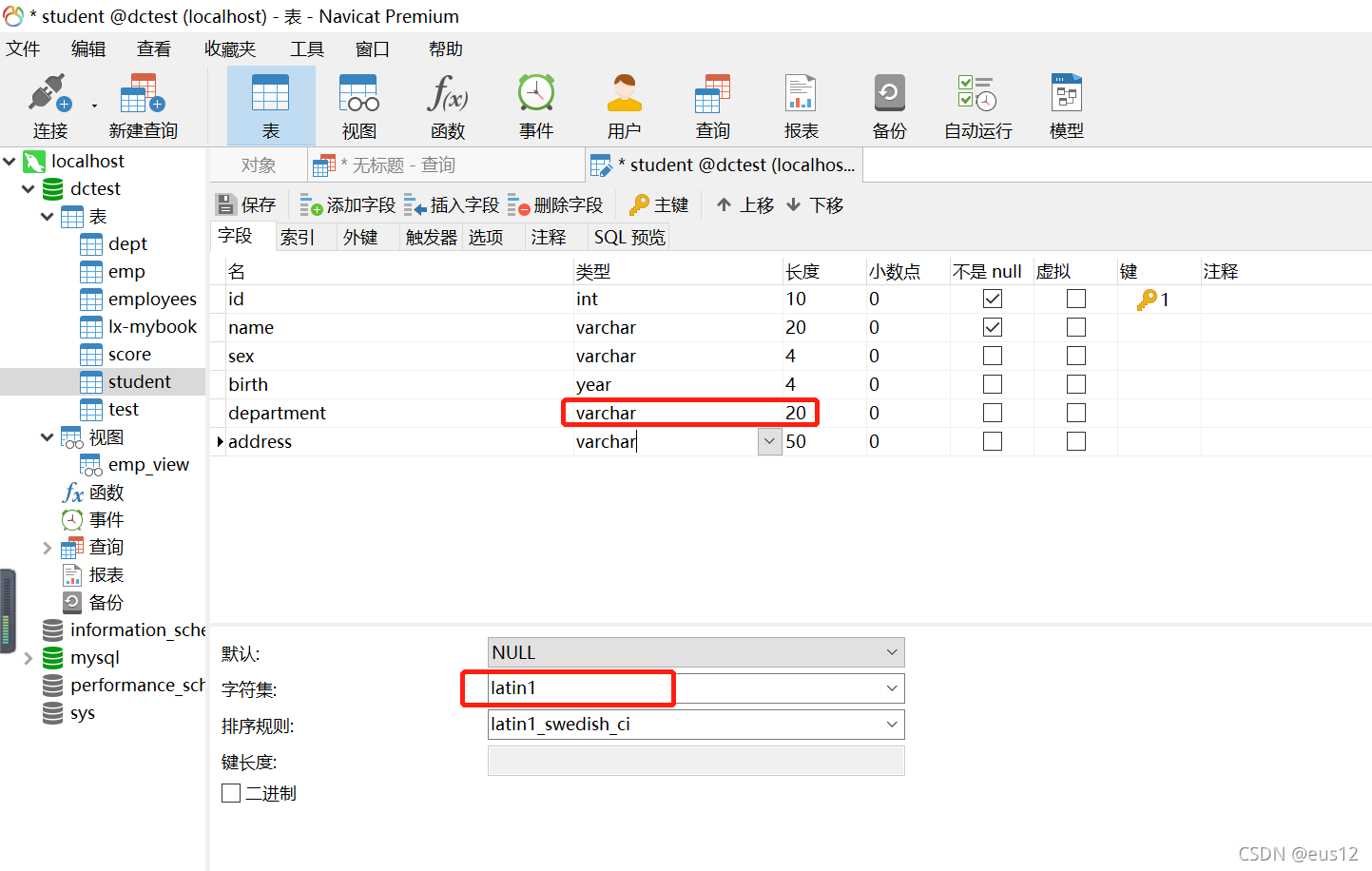Open the 查询 query toolbar icon
The height and width of the screenshot is (871, 1372).
[713, 106]
